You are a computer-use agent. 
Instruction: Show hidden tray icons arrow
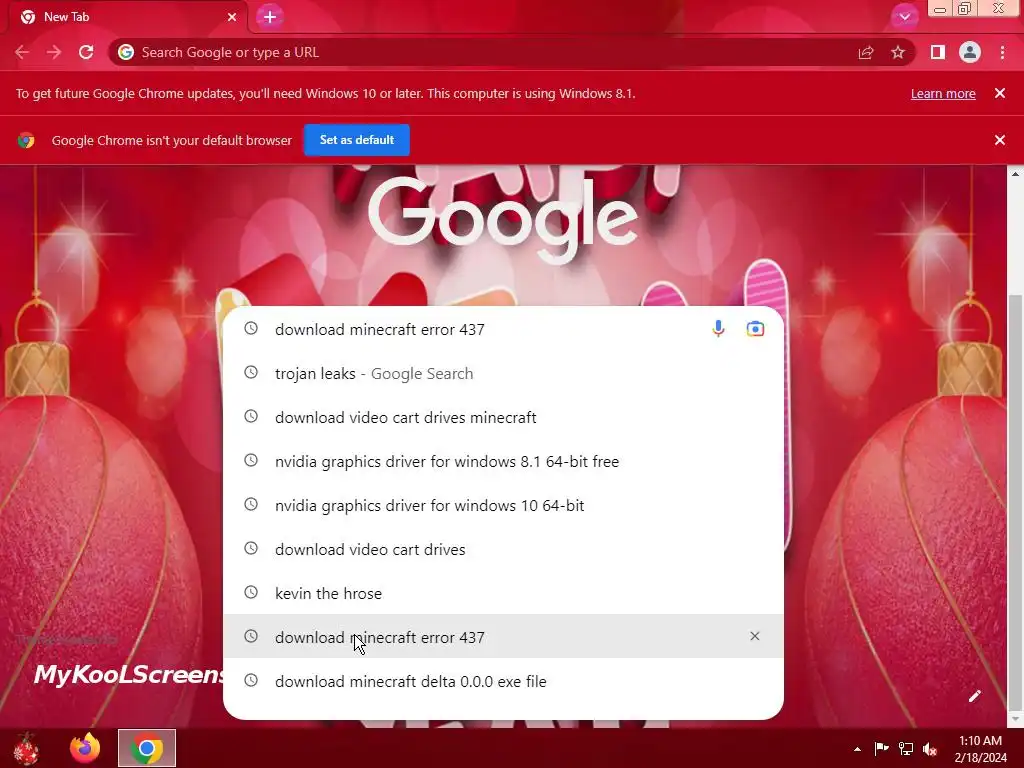(x=857, y=749)
